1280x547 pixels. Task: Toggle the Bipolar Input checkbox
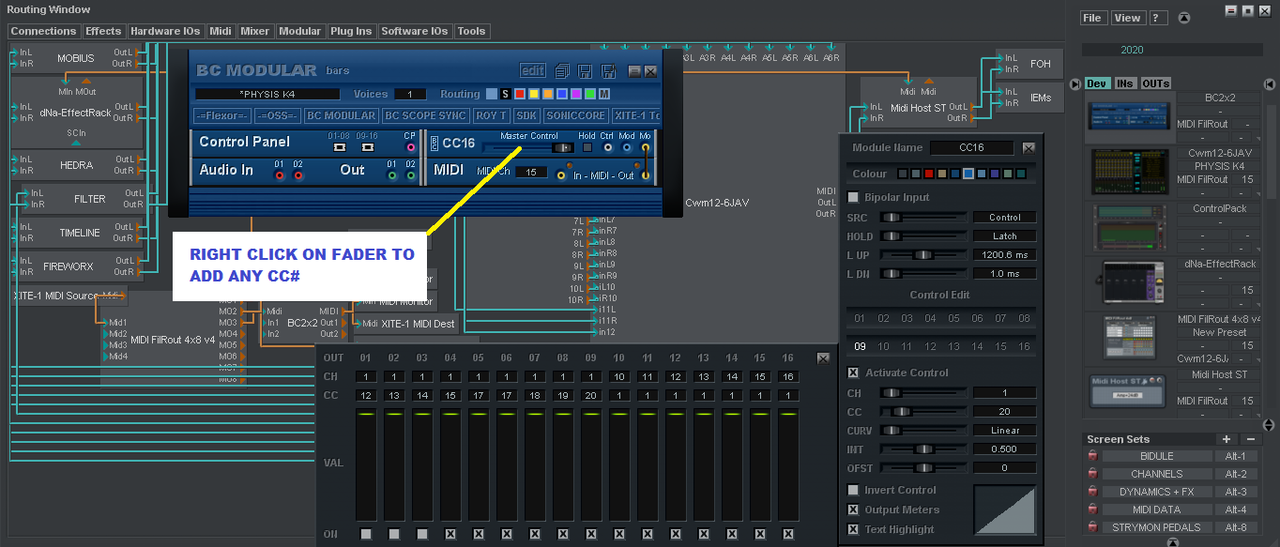pyautogui.click(x=853, y=197)
